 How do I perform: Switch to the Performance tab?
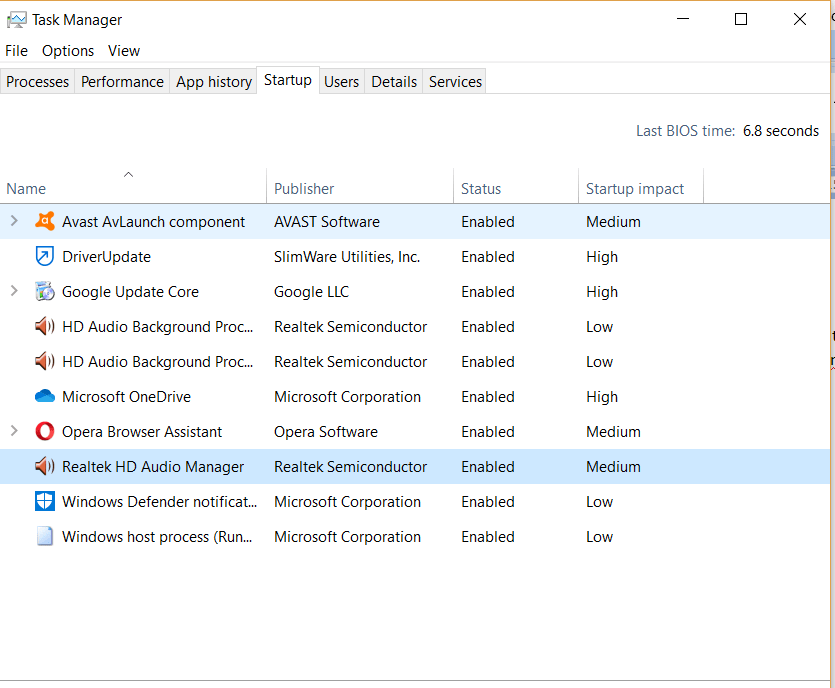tap(122, 81)
